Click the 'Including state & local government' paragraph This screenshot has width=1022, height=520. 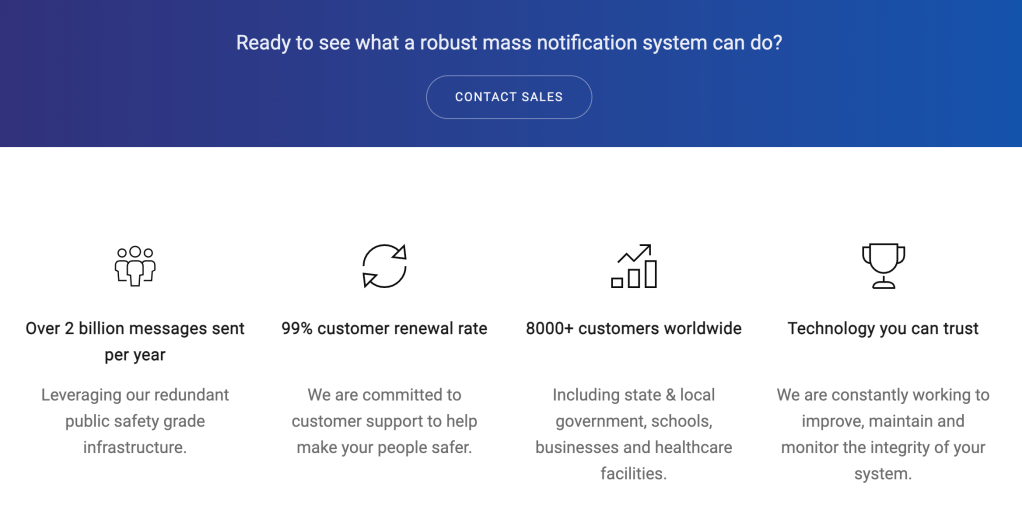[633, 434]
